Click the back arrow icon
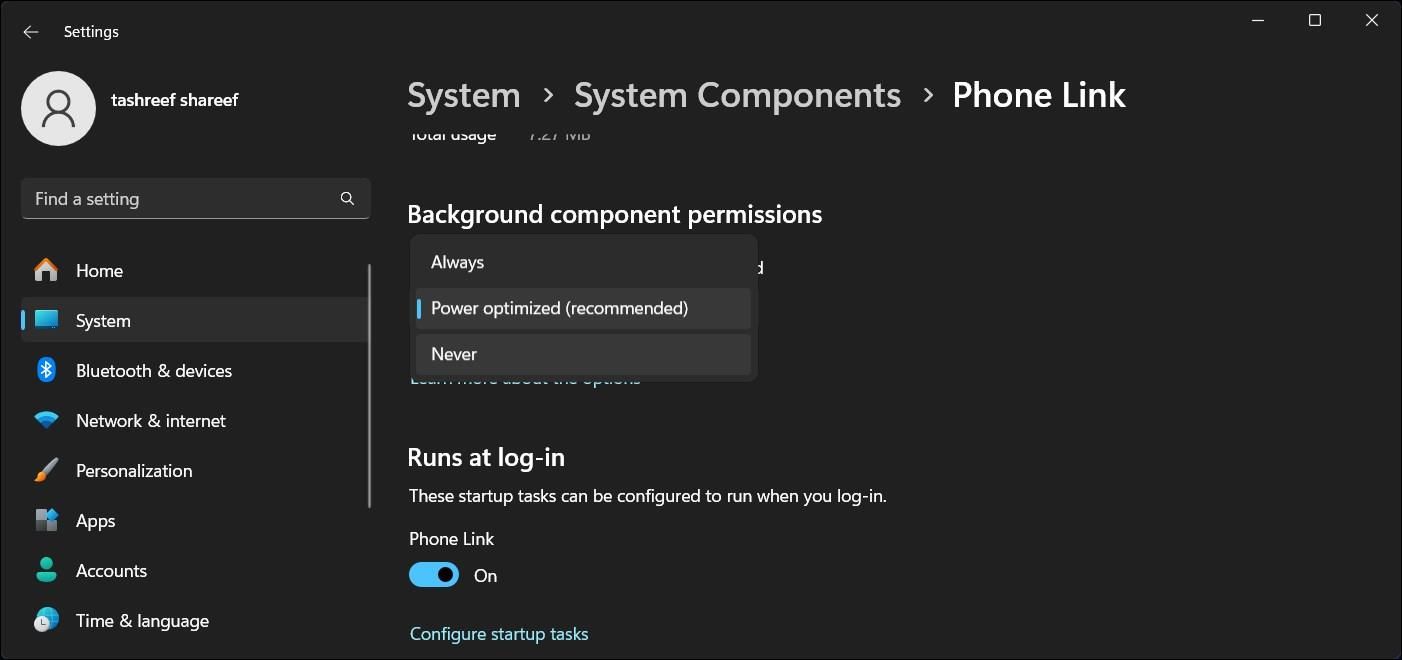1402x660 pixels. (x=31, y=32)
